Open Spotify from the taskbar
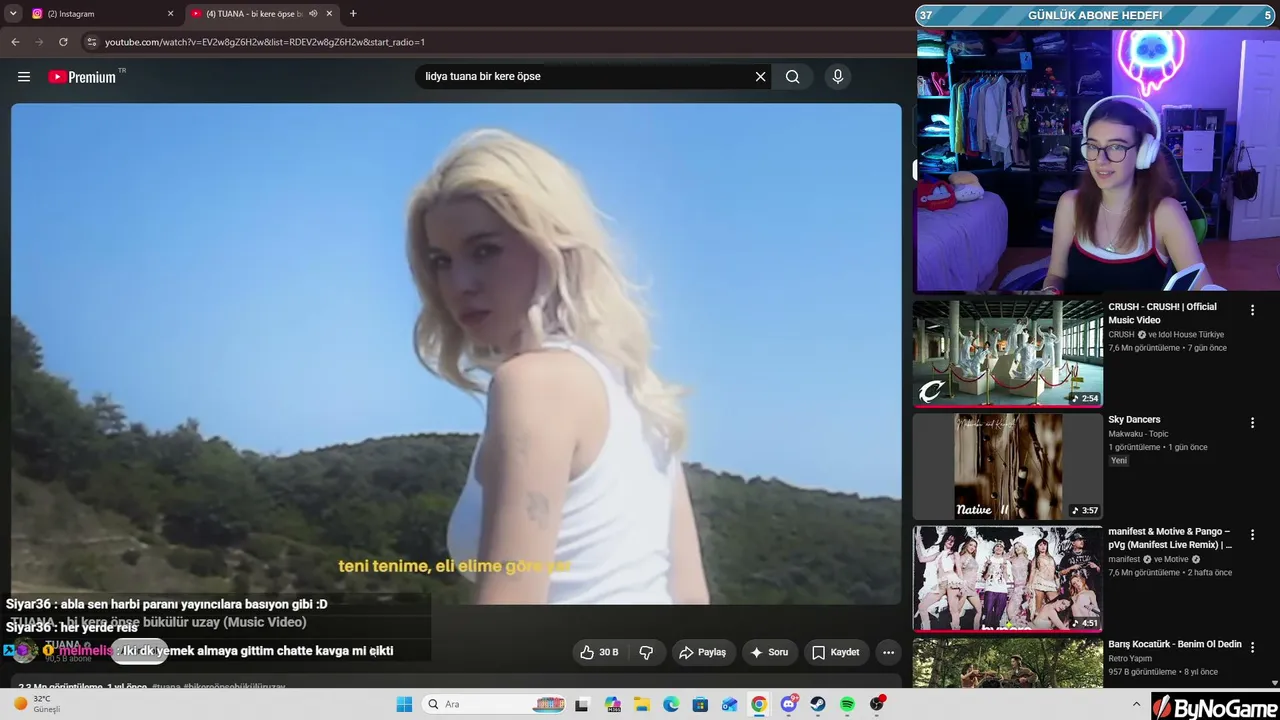1280x720 pixels. click(847, 704)
